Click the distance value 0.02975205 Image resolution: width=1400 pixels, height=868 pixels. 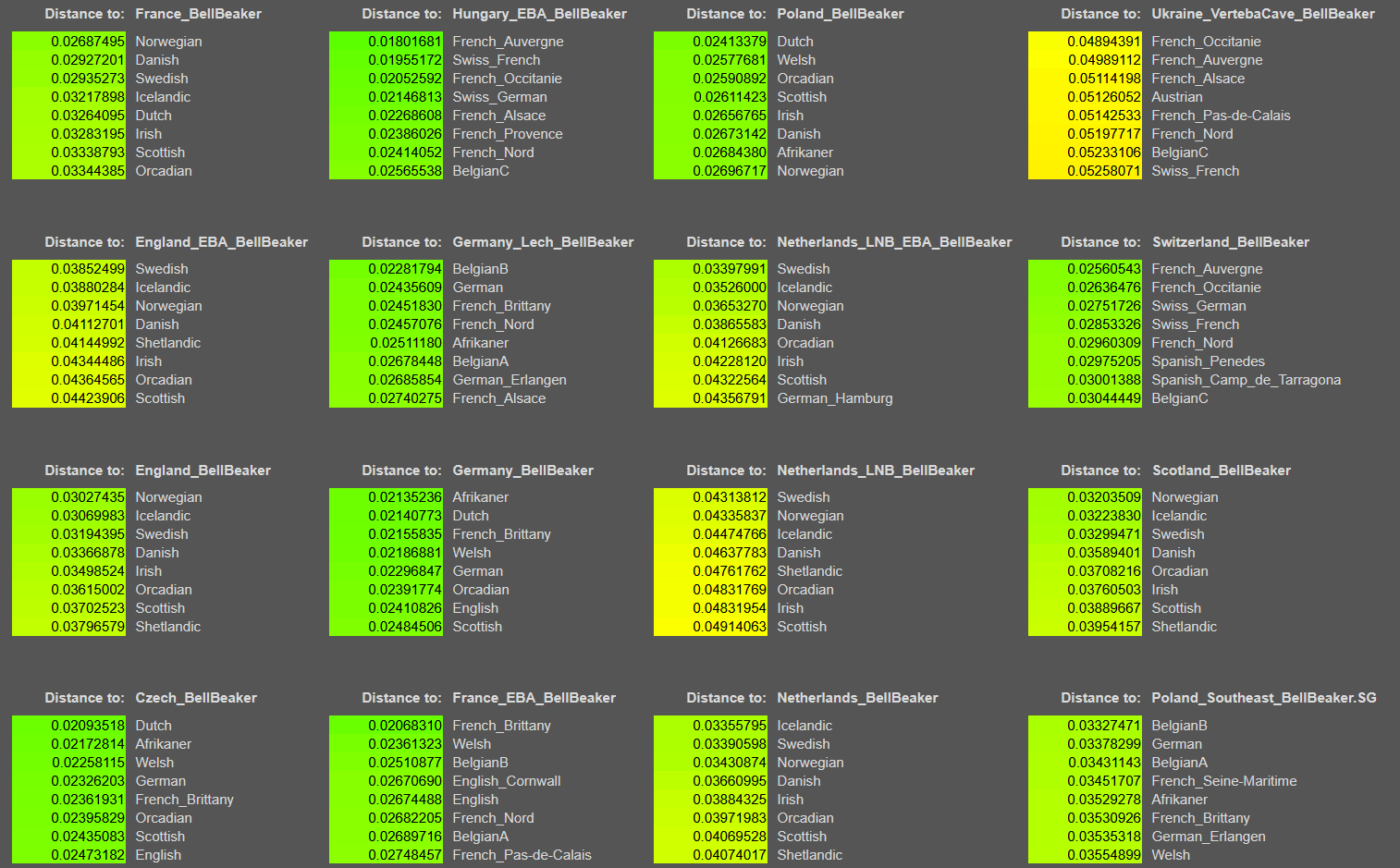pyautogui.click(x=1104, y=361)
